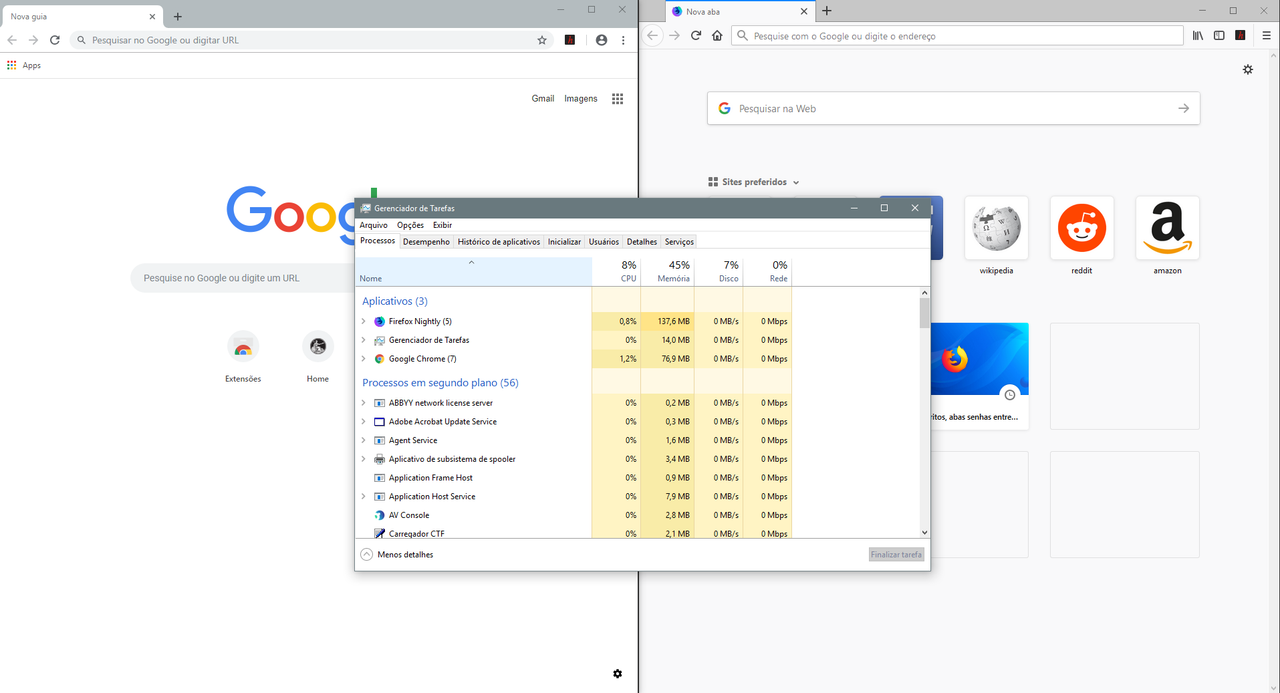Open Chrome Apps shortcut in bookmarks bar

click(x=24, y=65)
